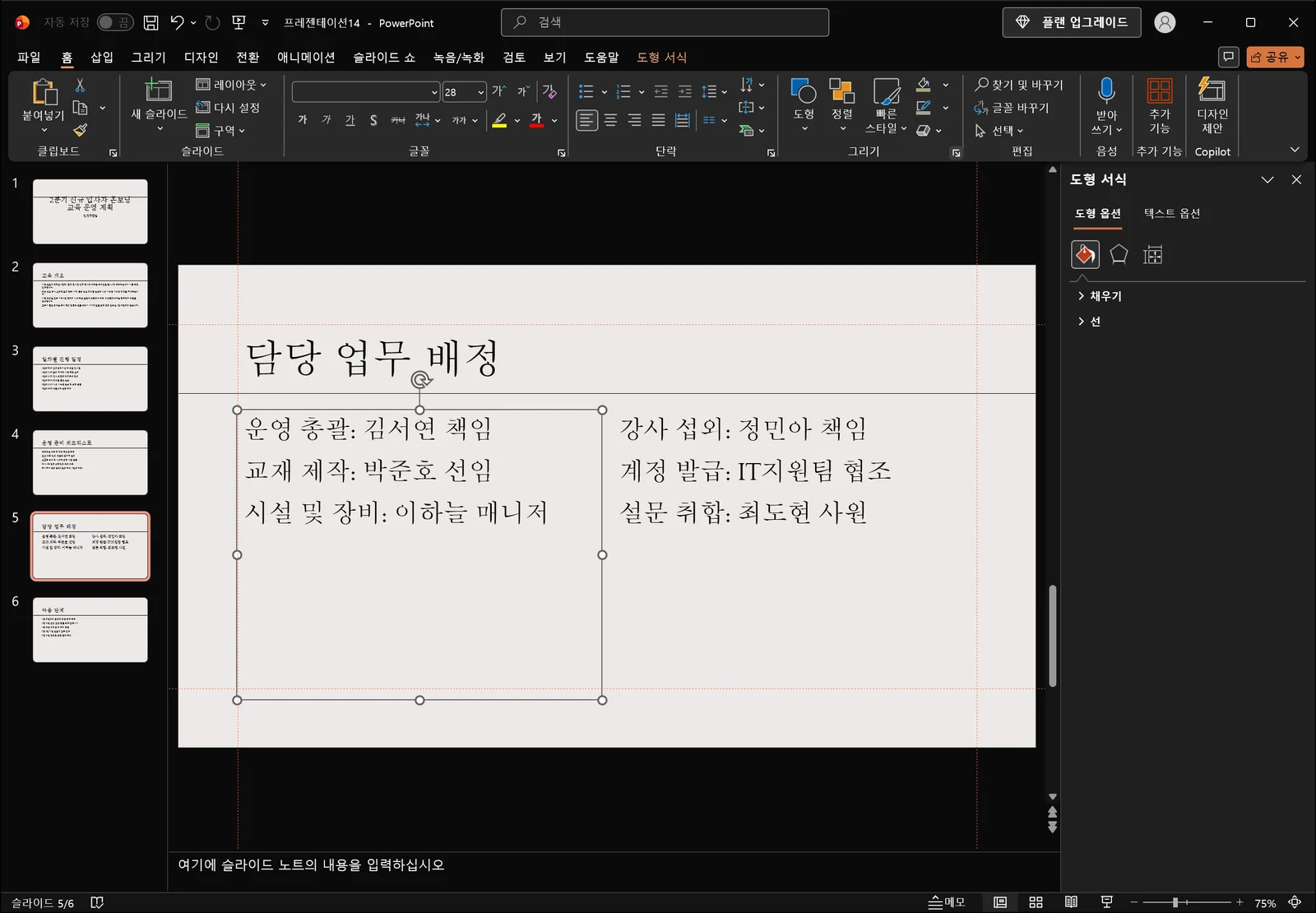Click Find and Replace button
Viewport: 1316px width, 913px height.
click(x=1019, y=85)
